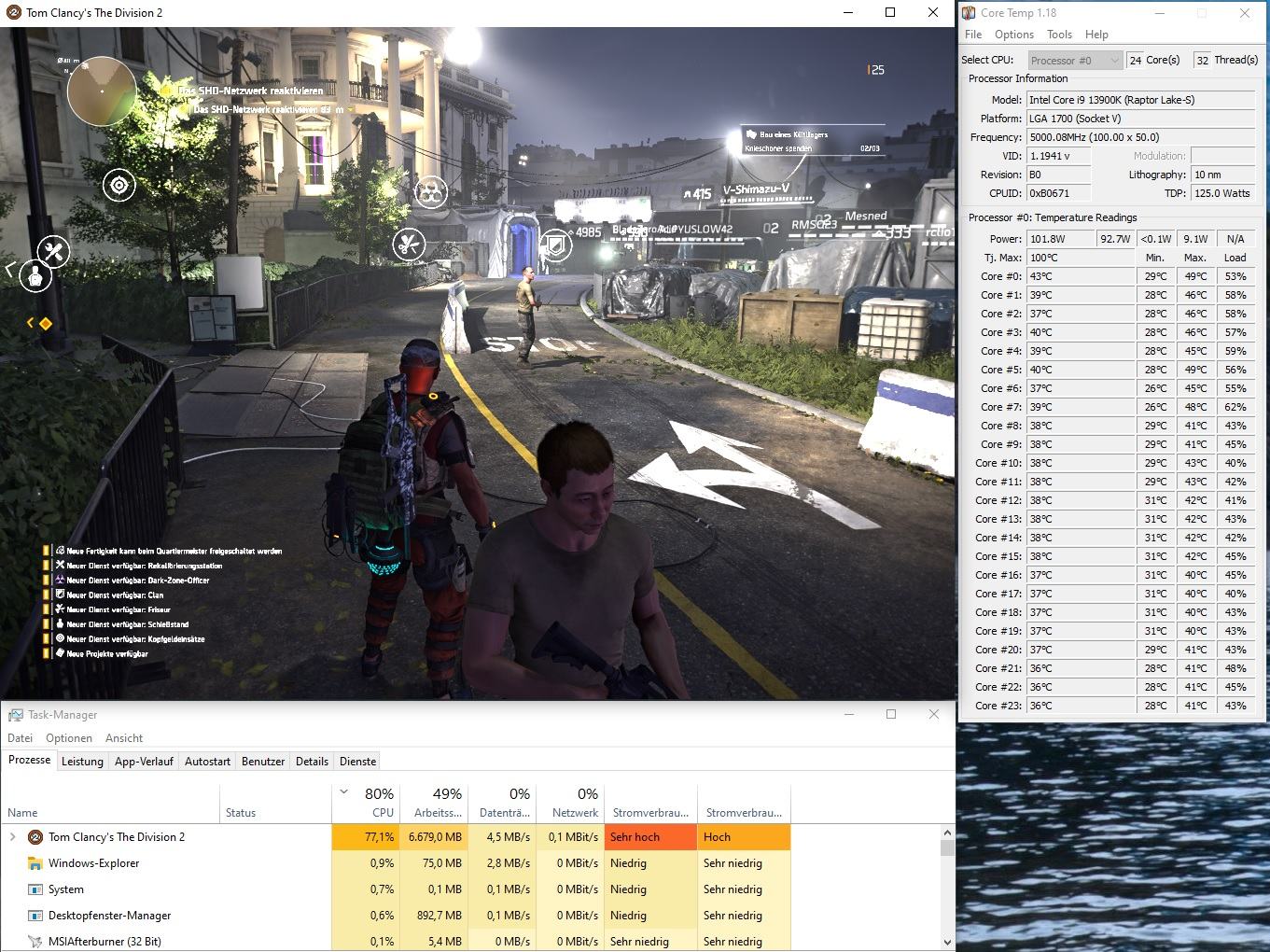Switch to the Autostart tab
Image resolution: width=1270 pixels, height=952 pixels.
coord(207,762)
